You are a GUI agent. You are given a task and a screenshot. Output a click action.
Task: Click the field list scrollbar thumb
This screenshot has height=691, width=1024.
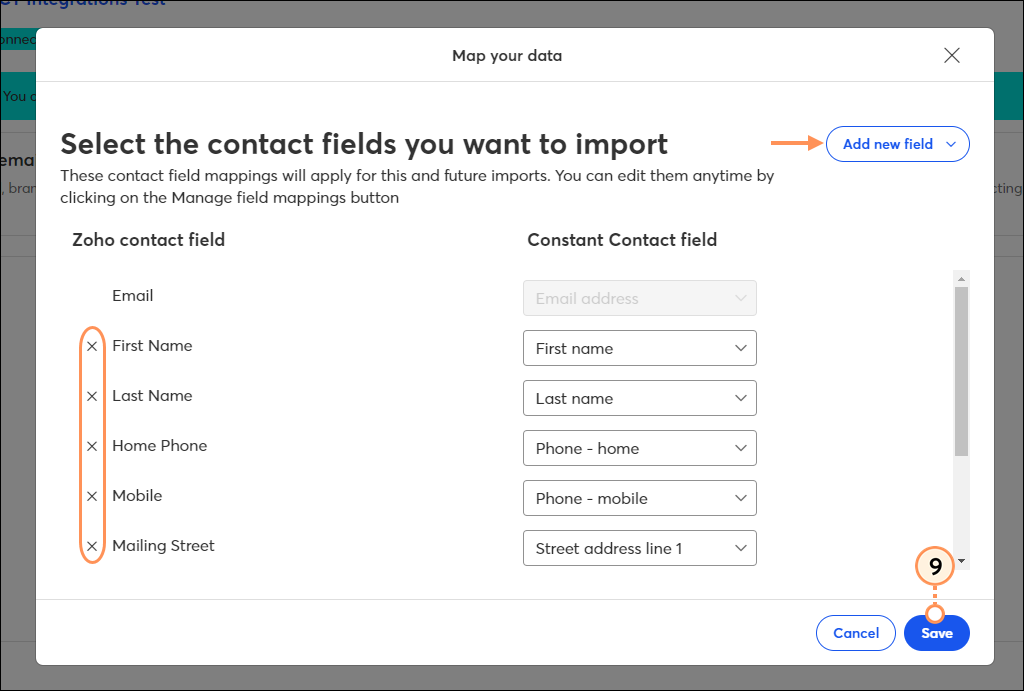pos(961,372)
